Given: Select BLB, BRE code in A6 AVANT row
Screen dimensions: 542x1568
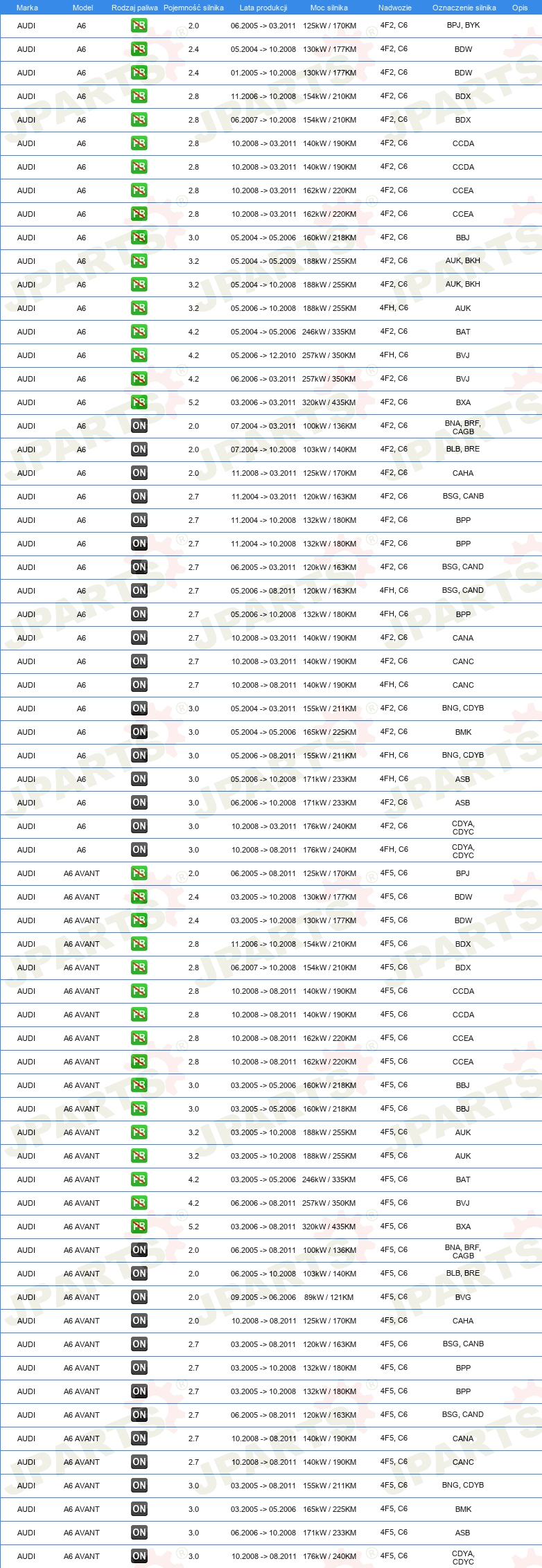Looking at the screenshot, I should pyautogui.click(x=463, y=1274).
